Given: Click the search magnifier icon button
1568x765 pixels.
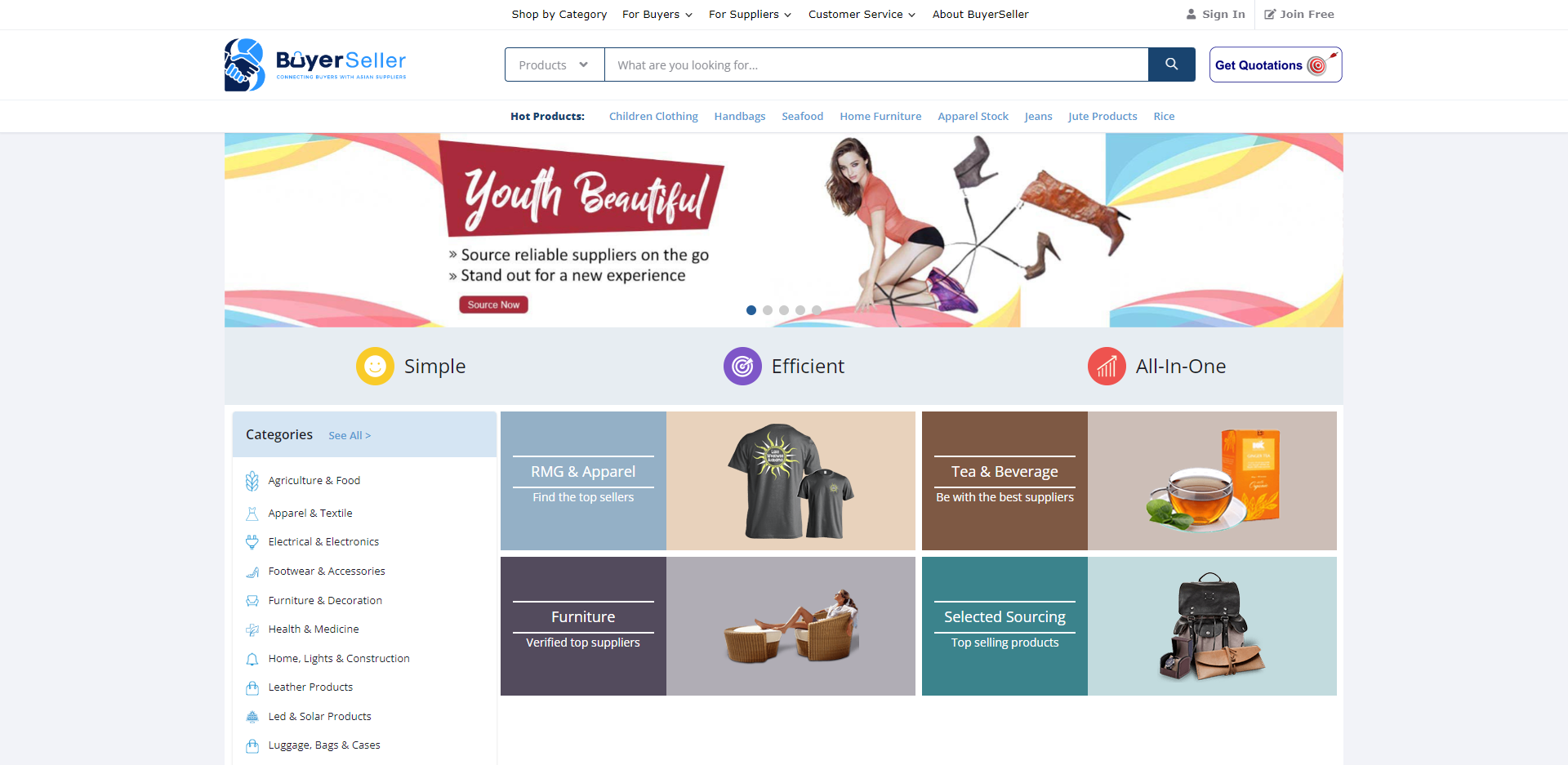Looking at the screenshot, I should tap(1171, 64).
